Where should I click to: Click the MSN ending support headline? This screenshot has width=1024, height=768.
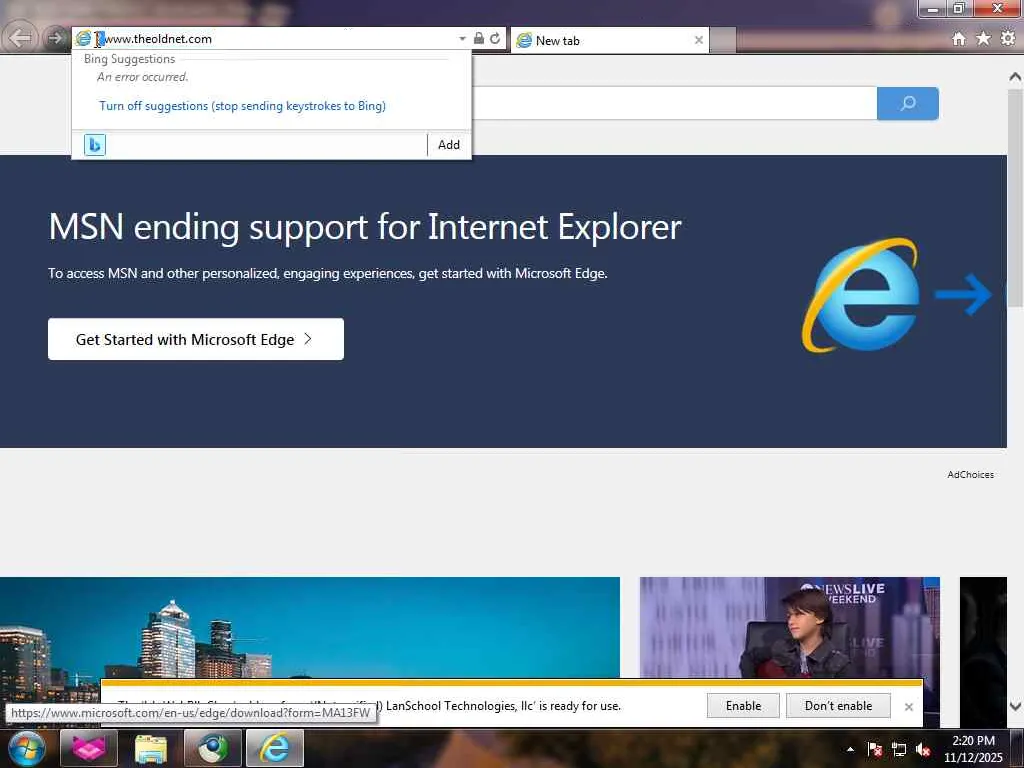364,227
